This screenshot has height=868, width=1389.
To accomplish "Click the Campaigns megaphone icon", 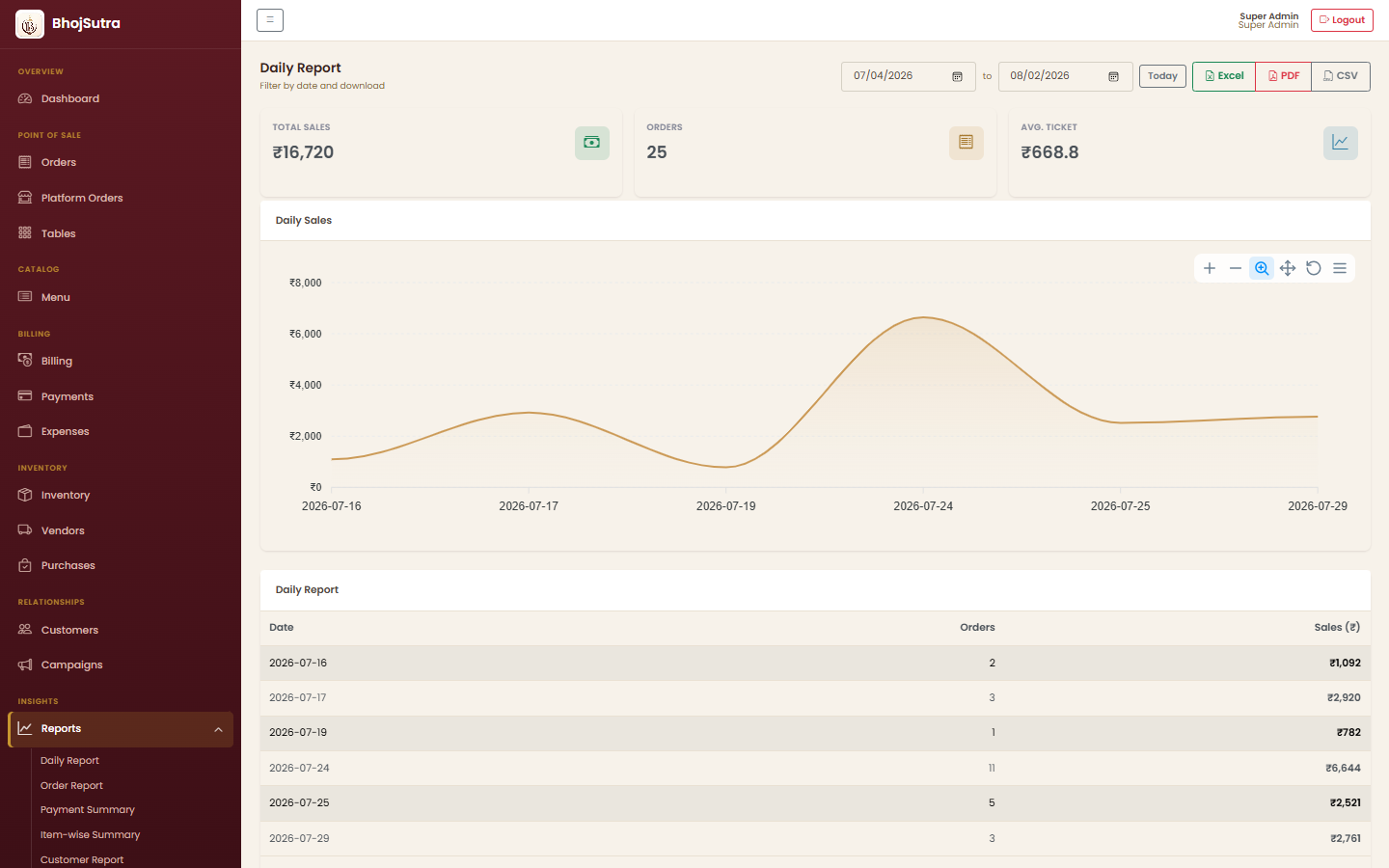I will [25, 665].
